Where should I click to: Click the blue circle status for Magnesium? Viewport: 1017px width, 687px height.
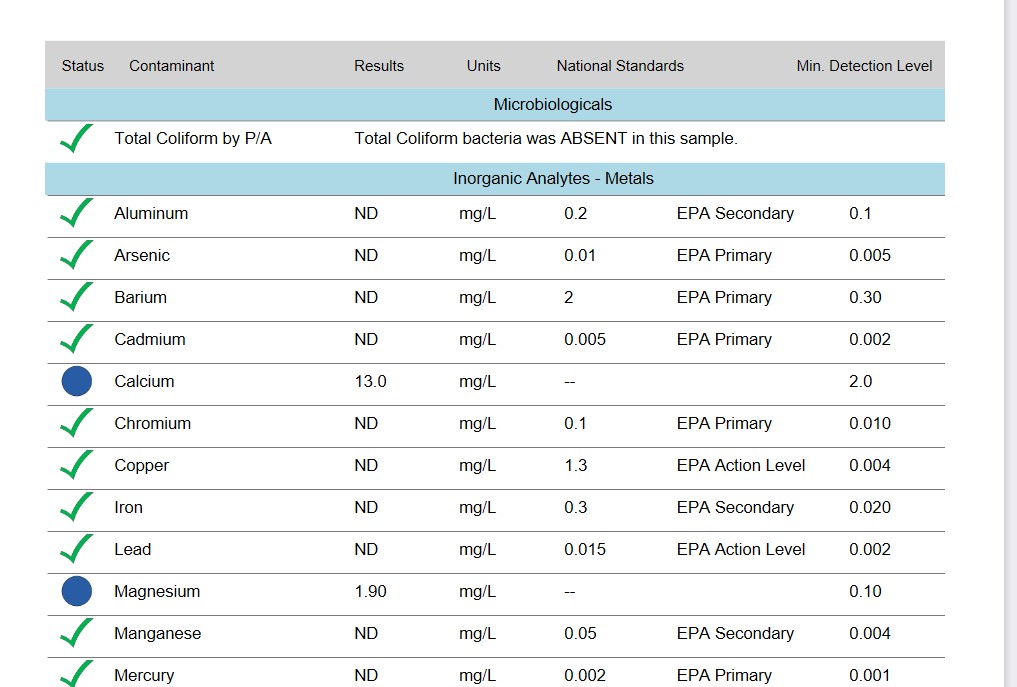pos(77,591)
